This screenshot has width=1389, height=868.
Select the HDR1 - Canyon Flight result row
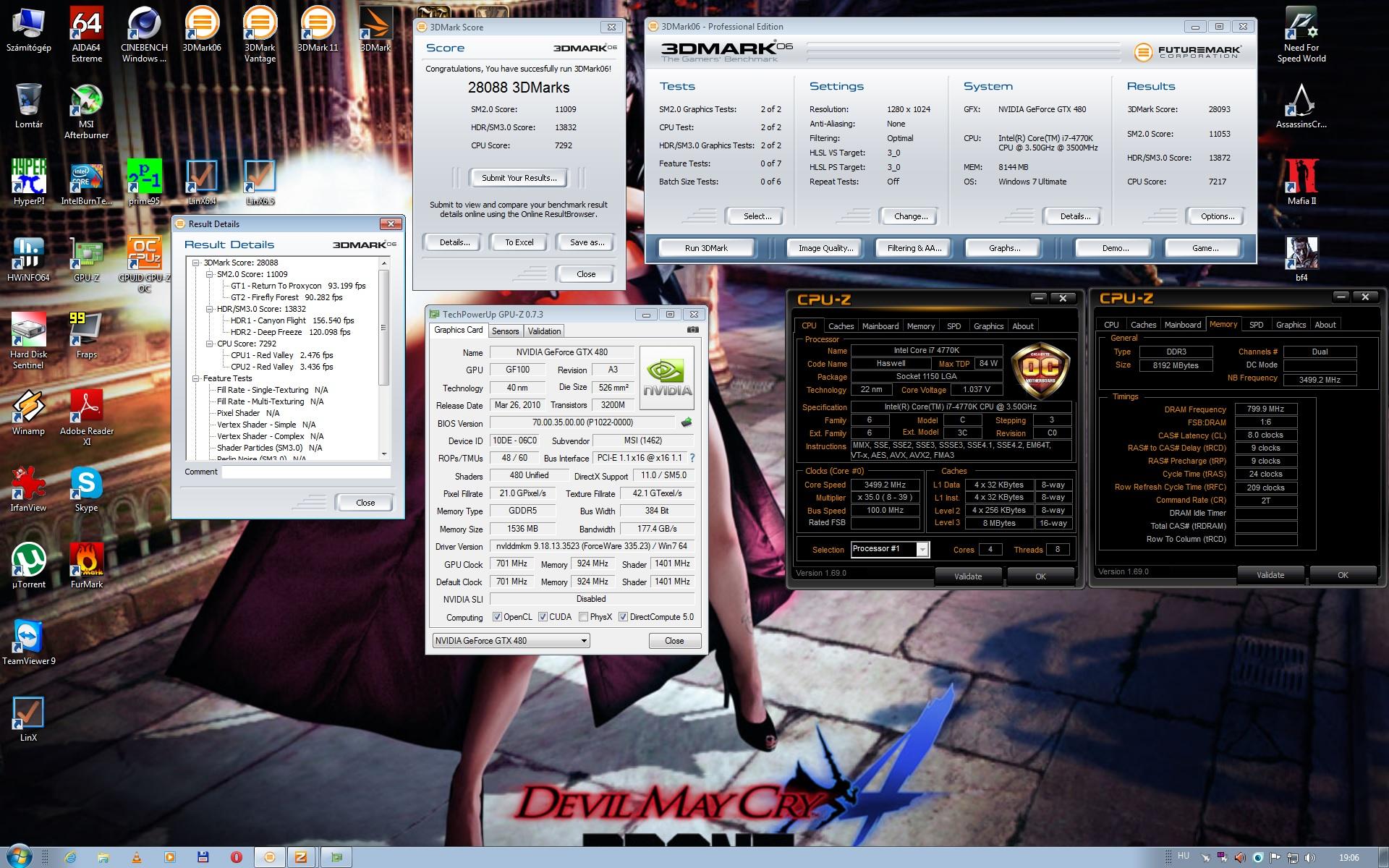pos(292,320)
